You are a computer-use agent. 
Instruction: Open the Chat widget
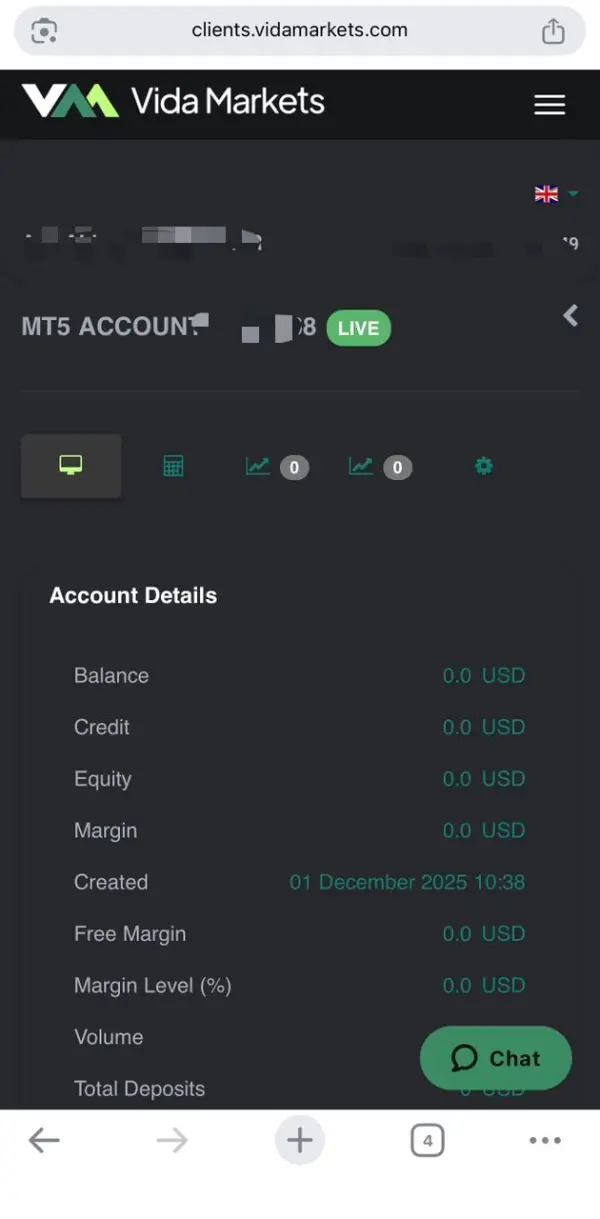point(496,1058)
